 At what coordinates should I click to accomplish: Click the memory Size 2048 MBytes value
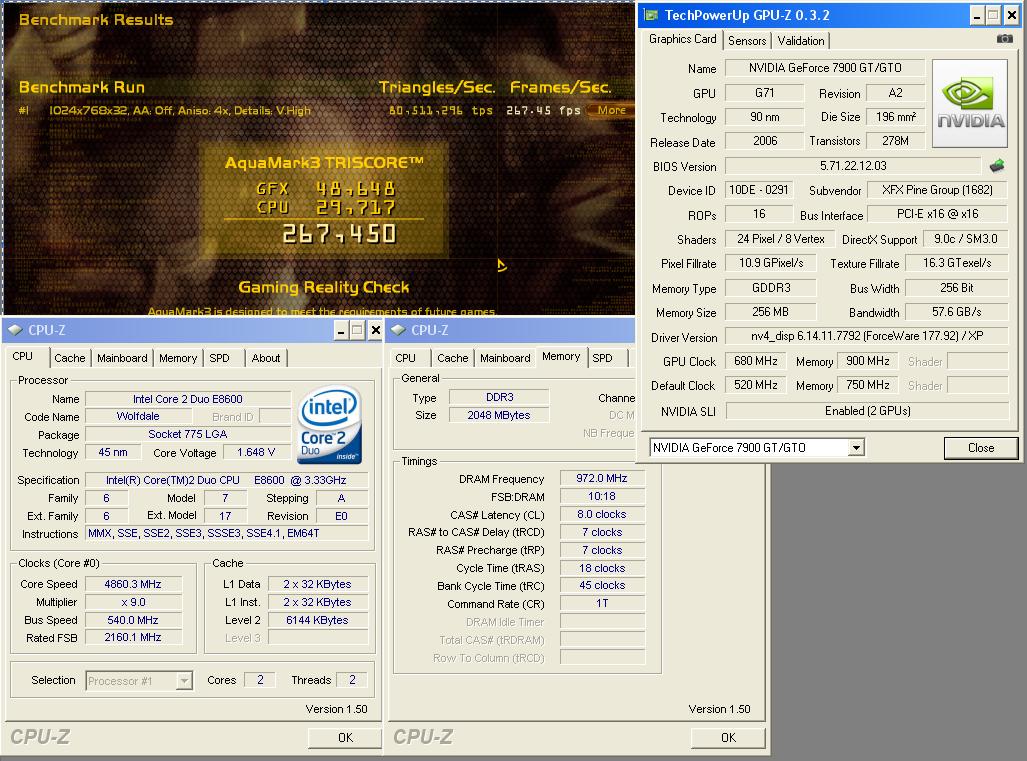coord(499,415)
